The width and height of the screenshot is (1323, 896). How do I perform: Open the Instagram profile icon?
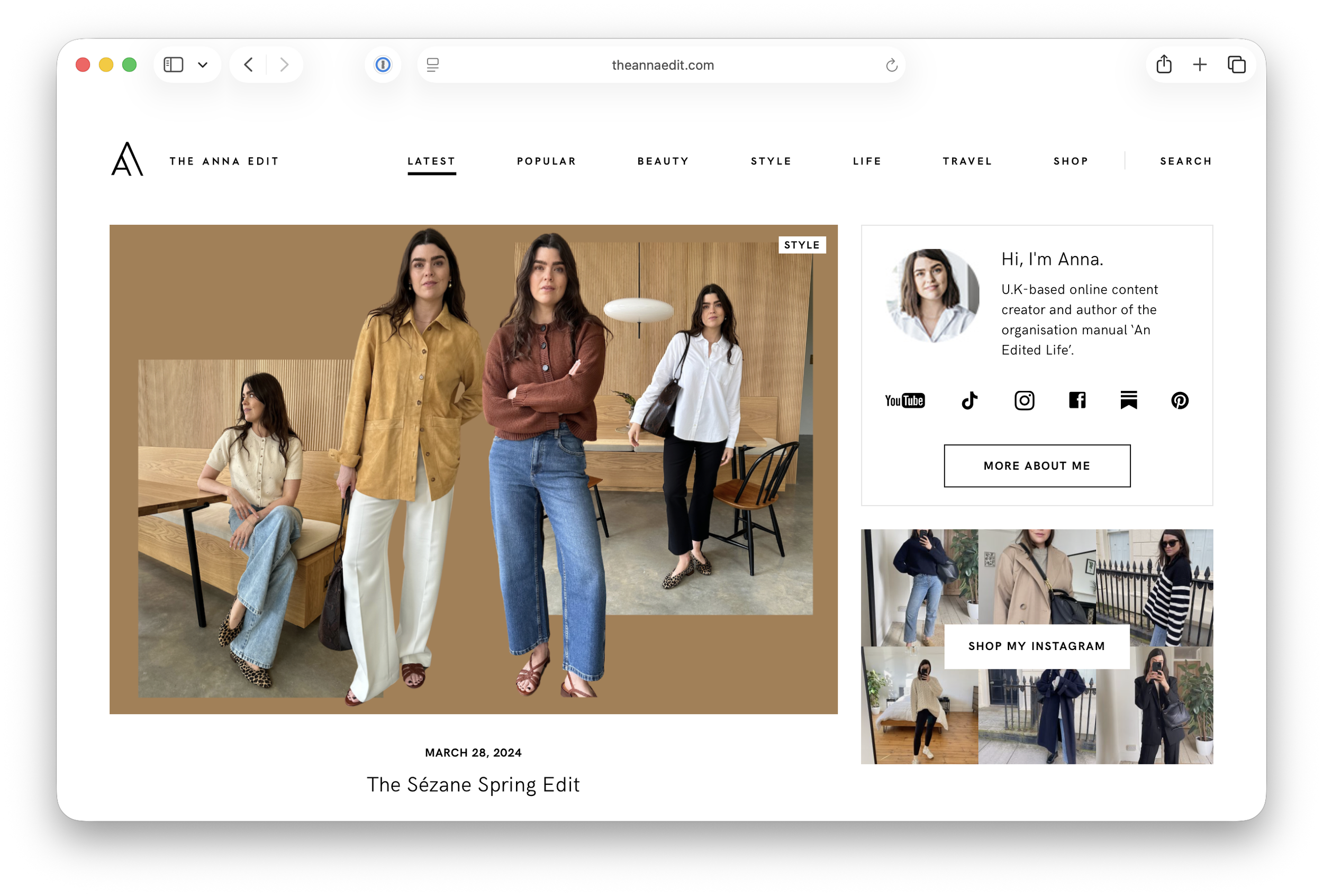[x=1023, y=401]
